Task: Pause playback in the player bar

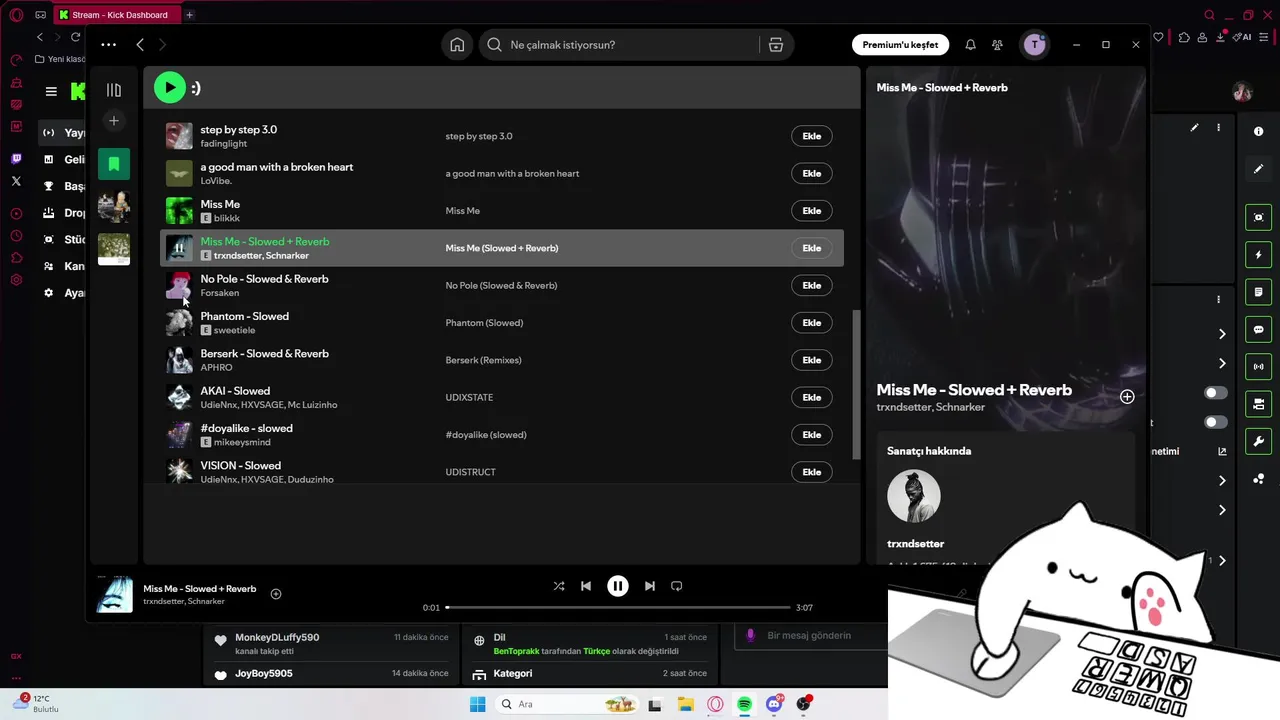Action: pos(618,586)
